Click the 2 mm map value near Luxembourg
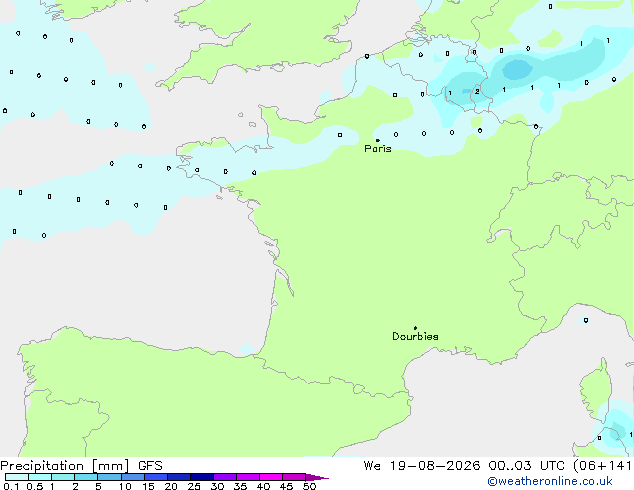The width and height of the screenshot is (634, 490). tap(477, 92)
